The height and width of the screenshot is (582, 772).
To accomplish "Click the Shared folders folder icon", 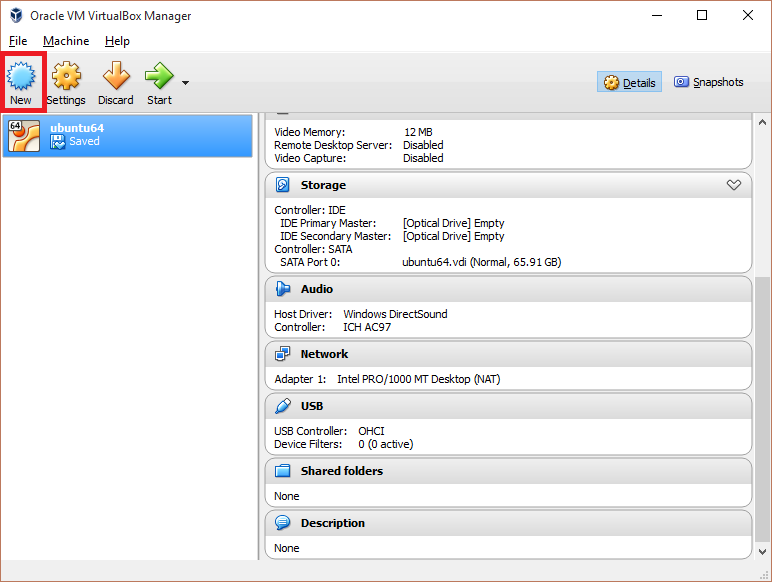I will [283, 471].
